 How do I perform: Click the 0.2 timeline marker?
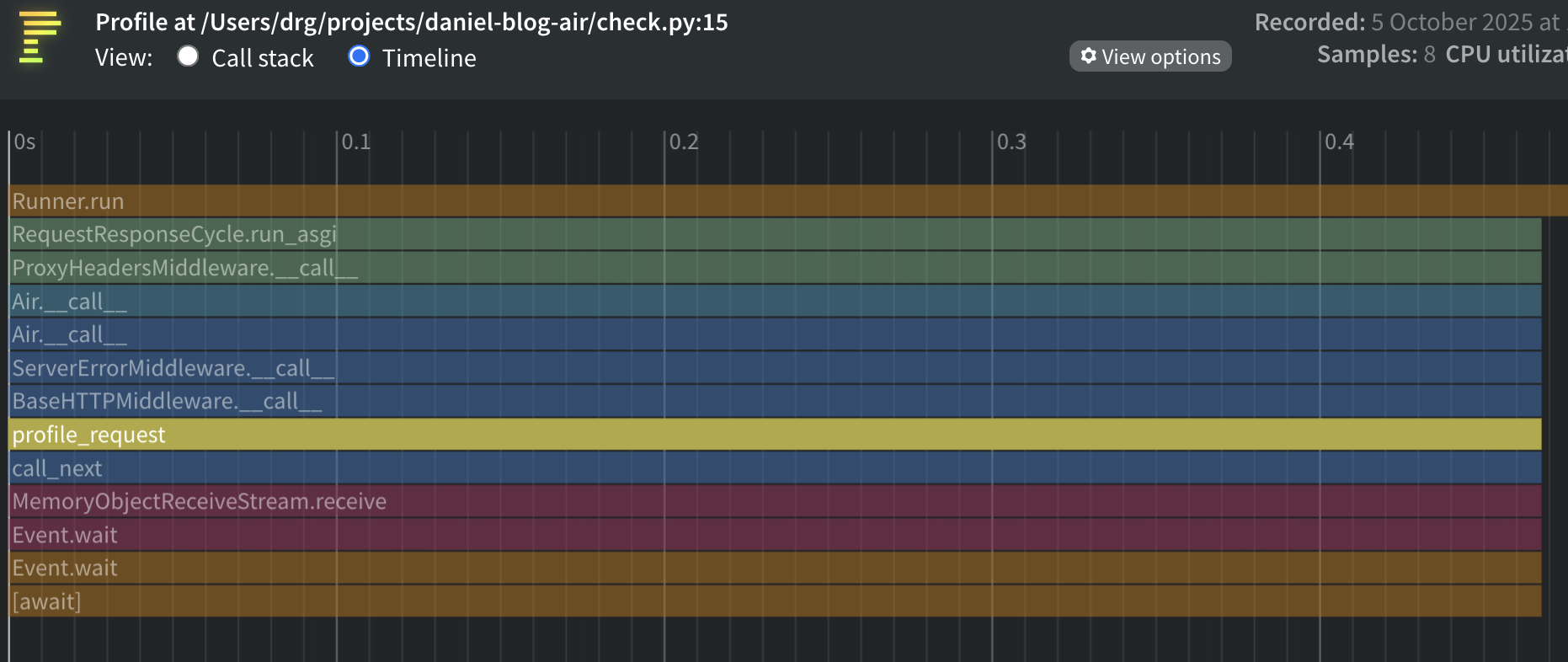(683, 141)
